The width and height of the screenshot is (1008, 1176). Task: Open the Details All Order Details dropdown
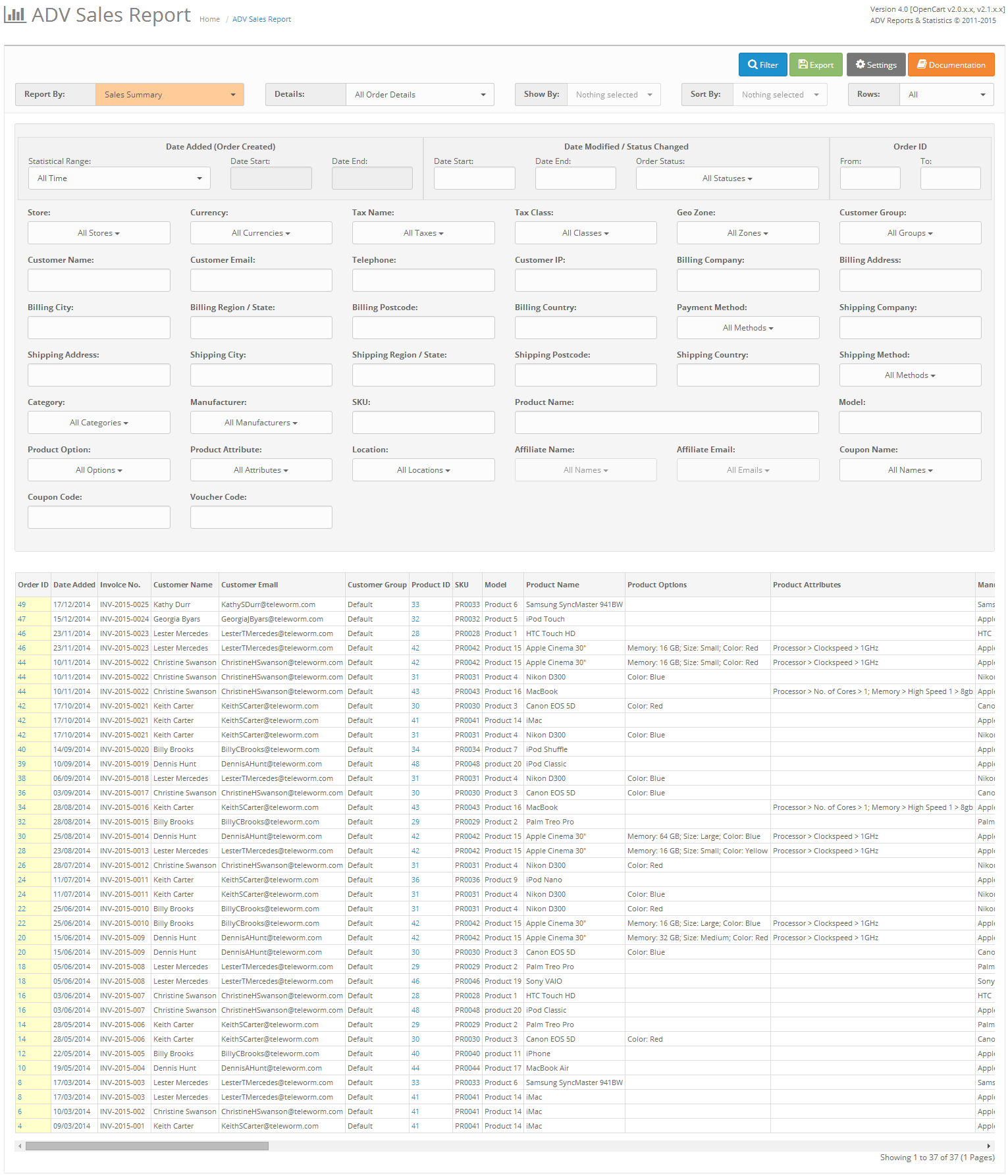tap(420, 94)
